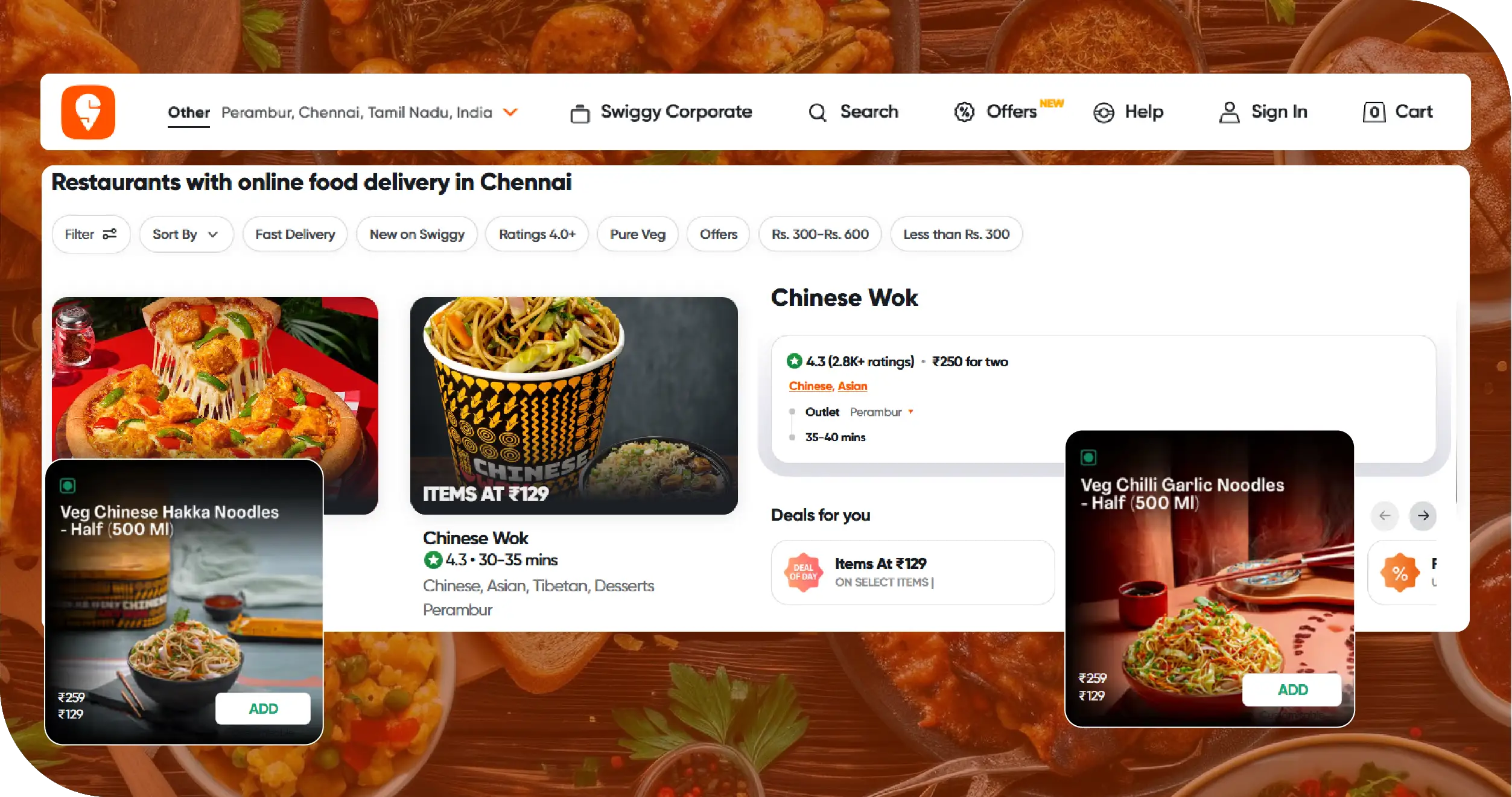Open the Filter options chip
This screenshot has width=1512, height=797.
91,234
